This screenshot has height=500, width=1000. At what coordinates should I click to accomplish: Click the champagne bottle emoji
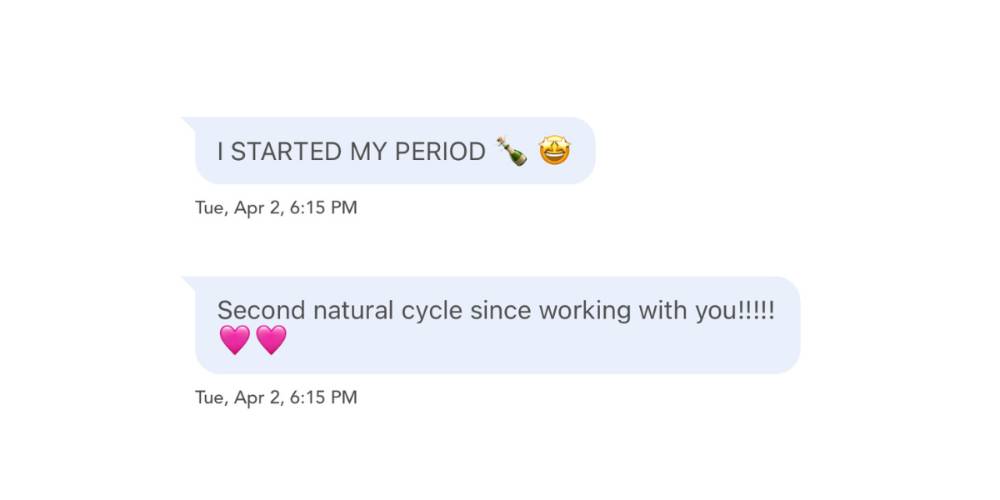coord(511,152)
